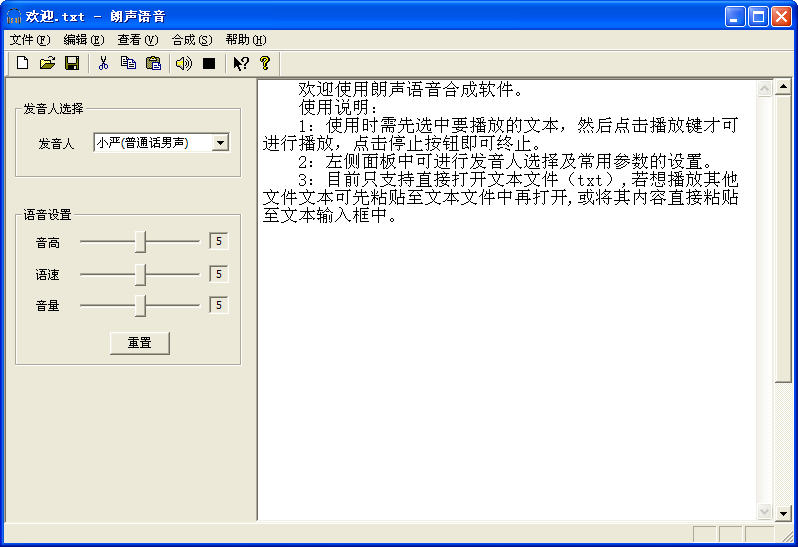Click the outer vertical scrollbar thumb
798x547 pixels.
click(x=783, y=238)
